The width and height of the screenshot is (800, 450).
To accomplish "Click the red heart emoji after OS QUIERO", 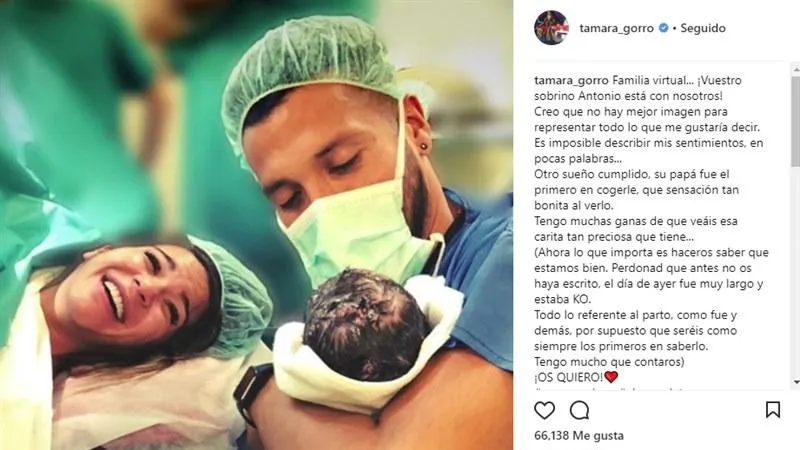I will click(x=611, y=377).
